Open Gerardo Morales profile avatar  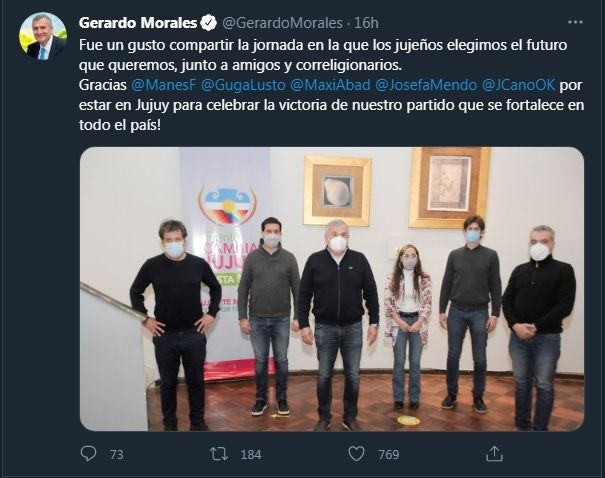[43, 37]
